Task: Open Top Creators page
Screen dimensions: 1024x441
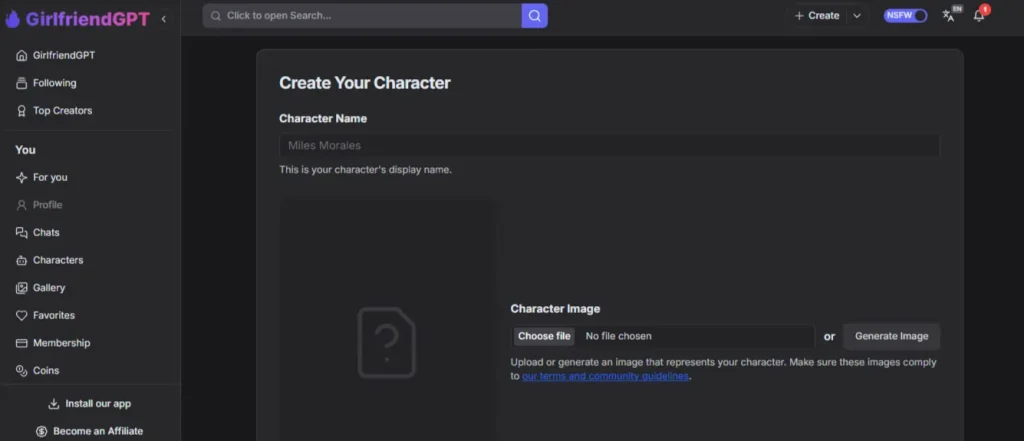Action: point(62,110)
